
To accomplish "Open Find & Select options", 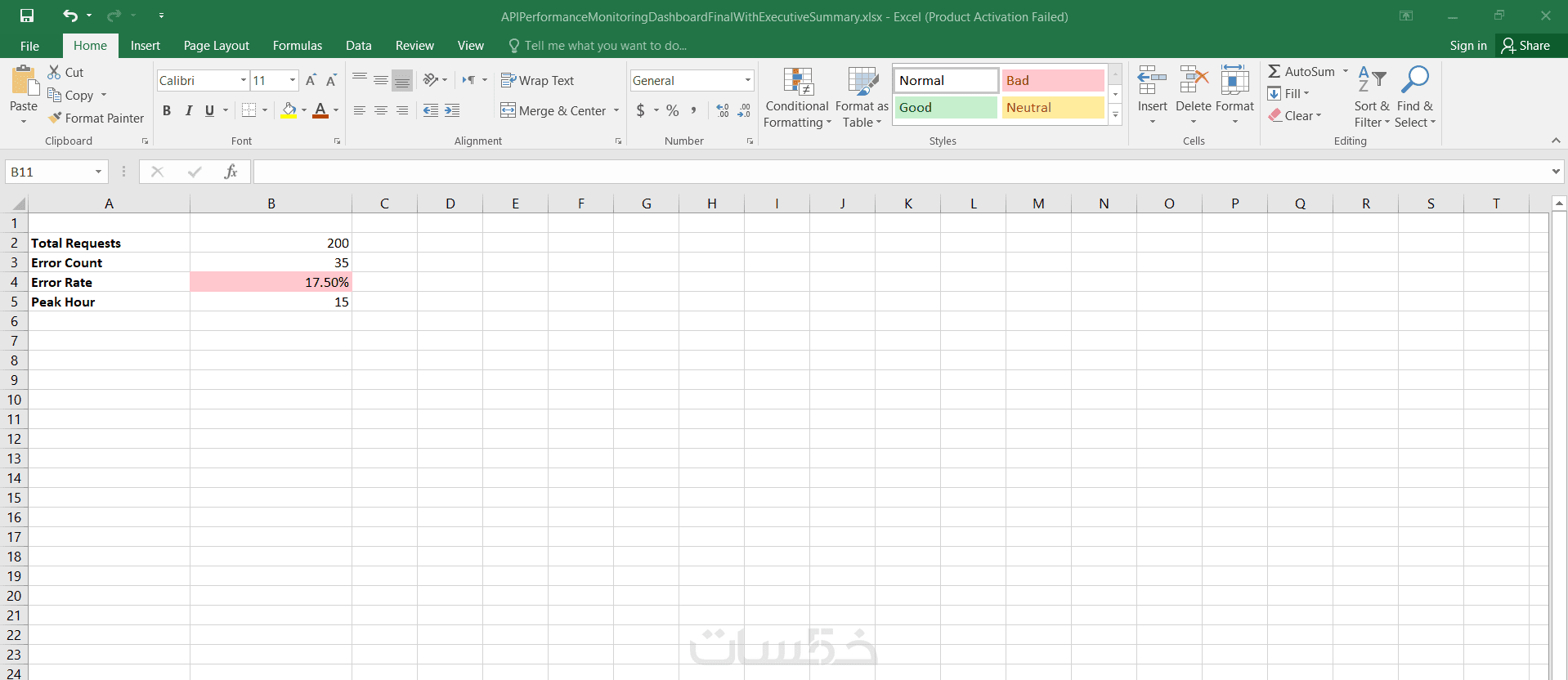I will click(1415, 97).
